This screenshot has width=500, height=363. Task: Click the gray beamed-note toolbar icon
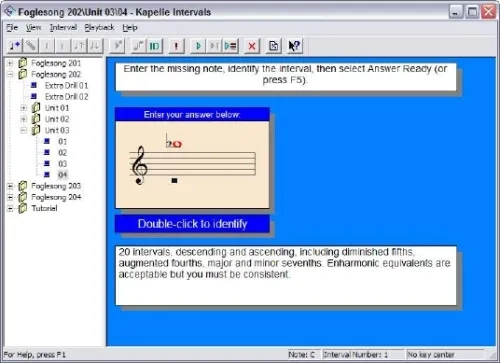point(138,46)
